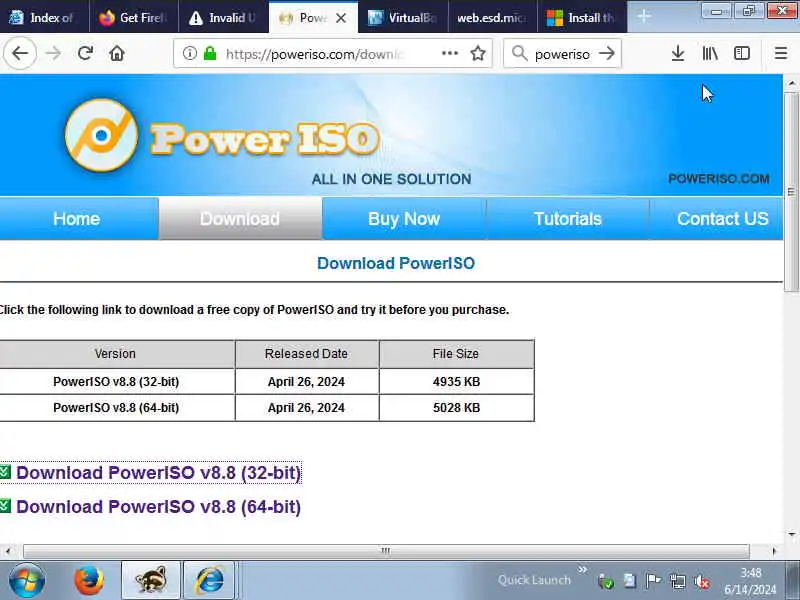This screenshot has width=800, height=600.
Task: Go back with the browser back arrow
Action: [20, 53]
